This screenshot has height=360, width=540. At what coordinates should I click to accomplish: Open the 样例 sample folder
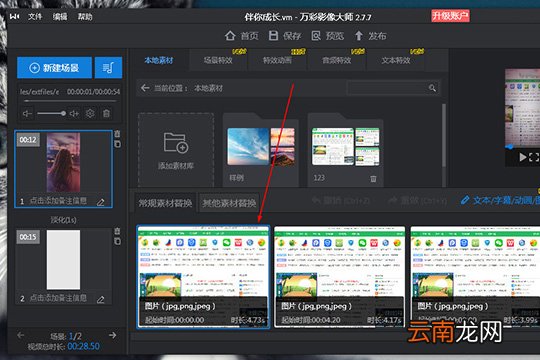[x=261, y=151]
